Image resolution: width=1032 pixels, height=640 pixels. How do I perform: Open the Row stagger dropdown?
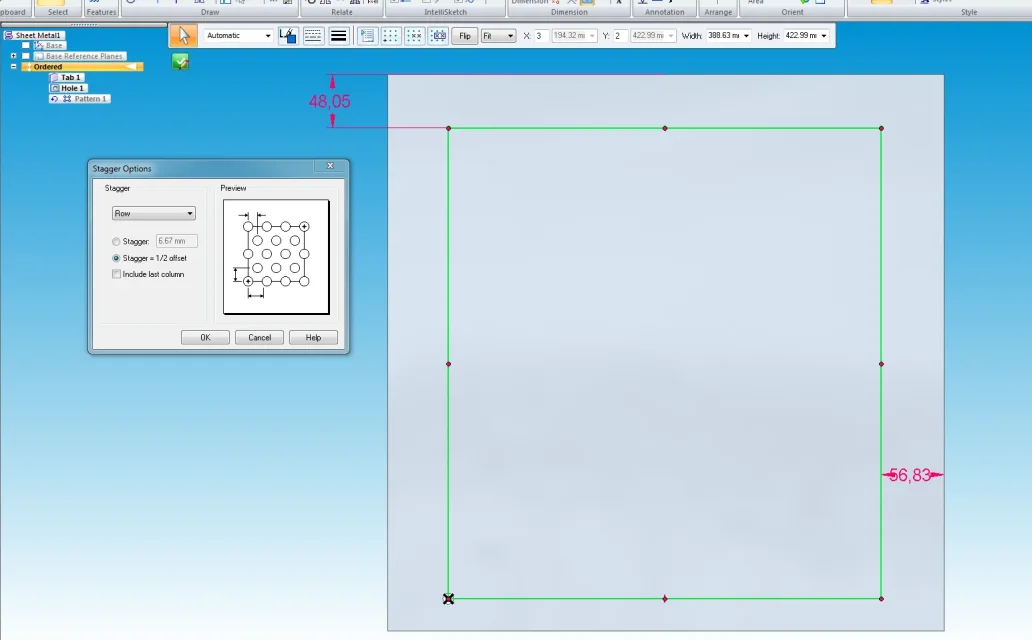(x=153, y=213)
